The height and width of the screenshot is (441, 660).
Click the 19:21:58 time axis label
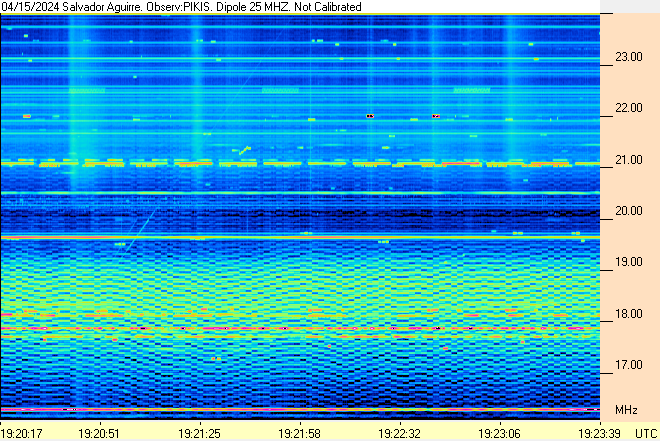299,433
